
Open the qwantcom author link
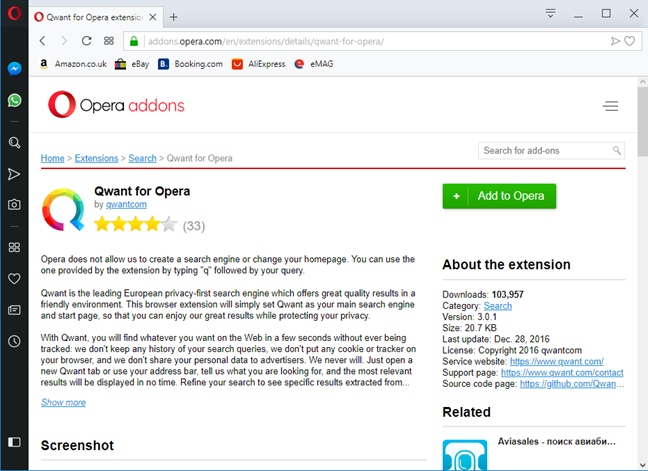coord(126,205)
